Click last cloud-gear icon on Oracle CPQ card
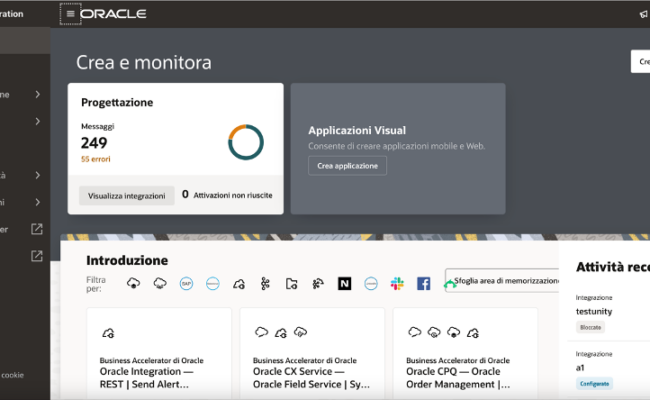This screenshot has height=400, width=650. click(473, 332)
